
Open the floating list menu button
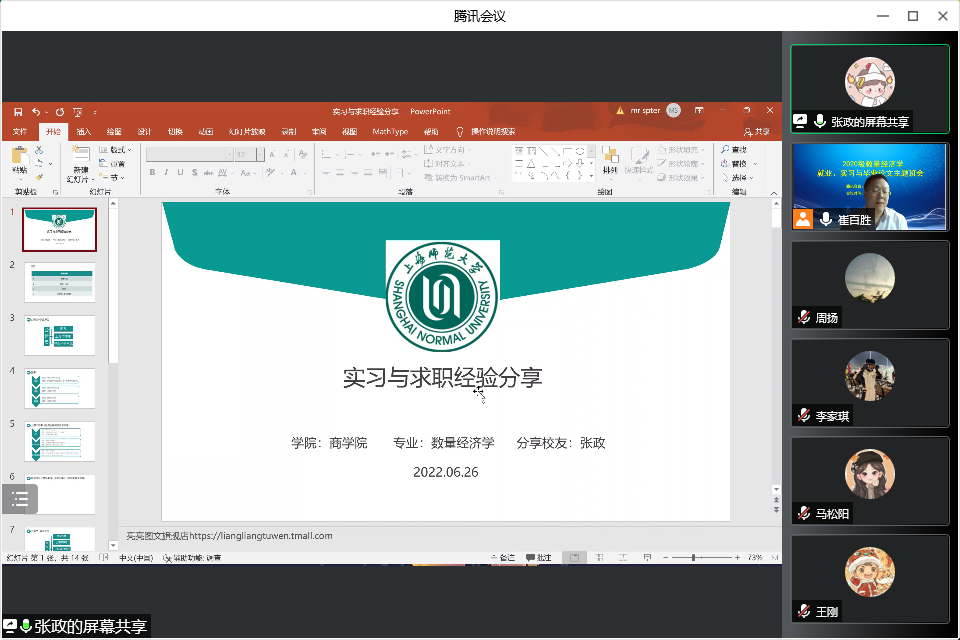(x=20, y=499)
